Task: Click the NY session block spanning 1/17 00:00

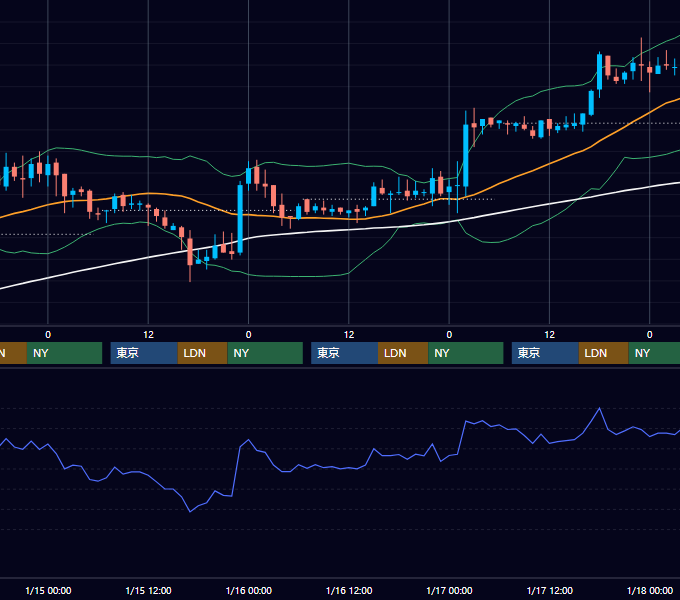Action: coord(466,353)
